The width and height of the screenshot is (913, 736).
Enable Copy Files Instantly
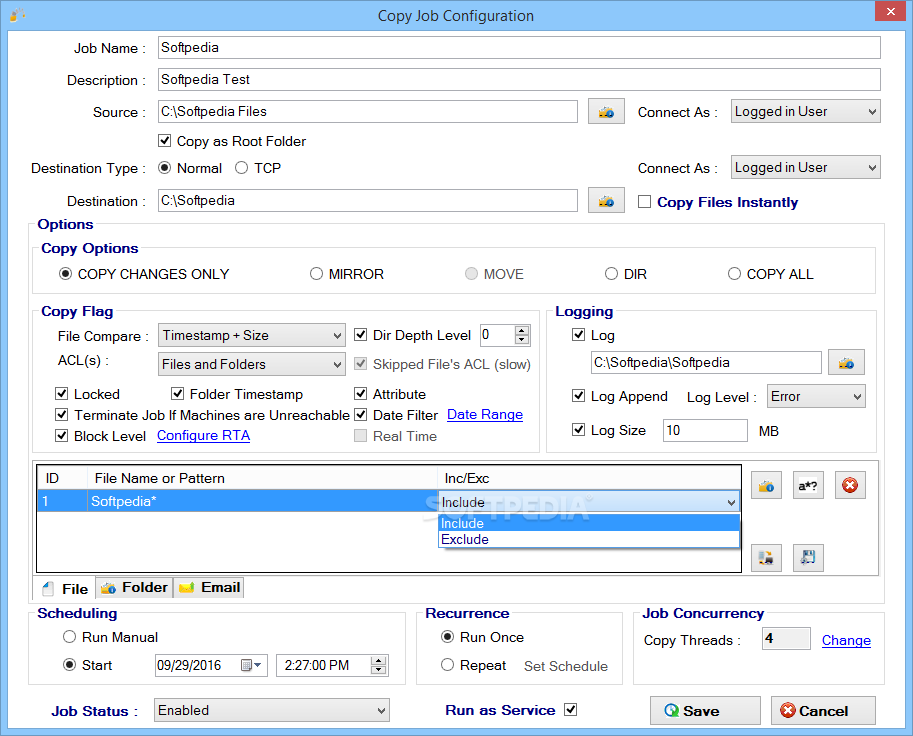tap(644, 201)
